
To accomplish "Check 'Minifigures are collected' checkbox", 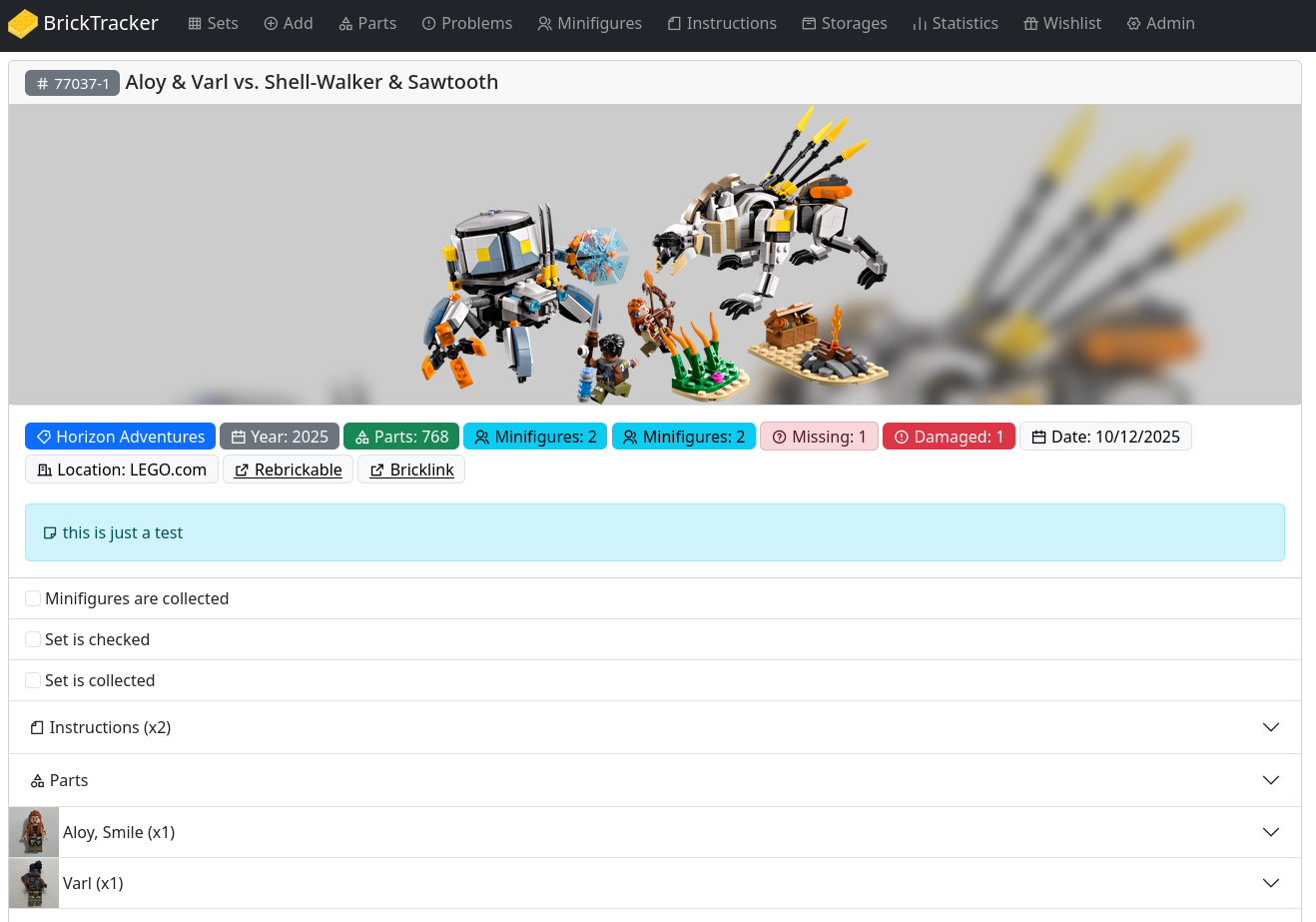I will click(x=33, y=598).
